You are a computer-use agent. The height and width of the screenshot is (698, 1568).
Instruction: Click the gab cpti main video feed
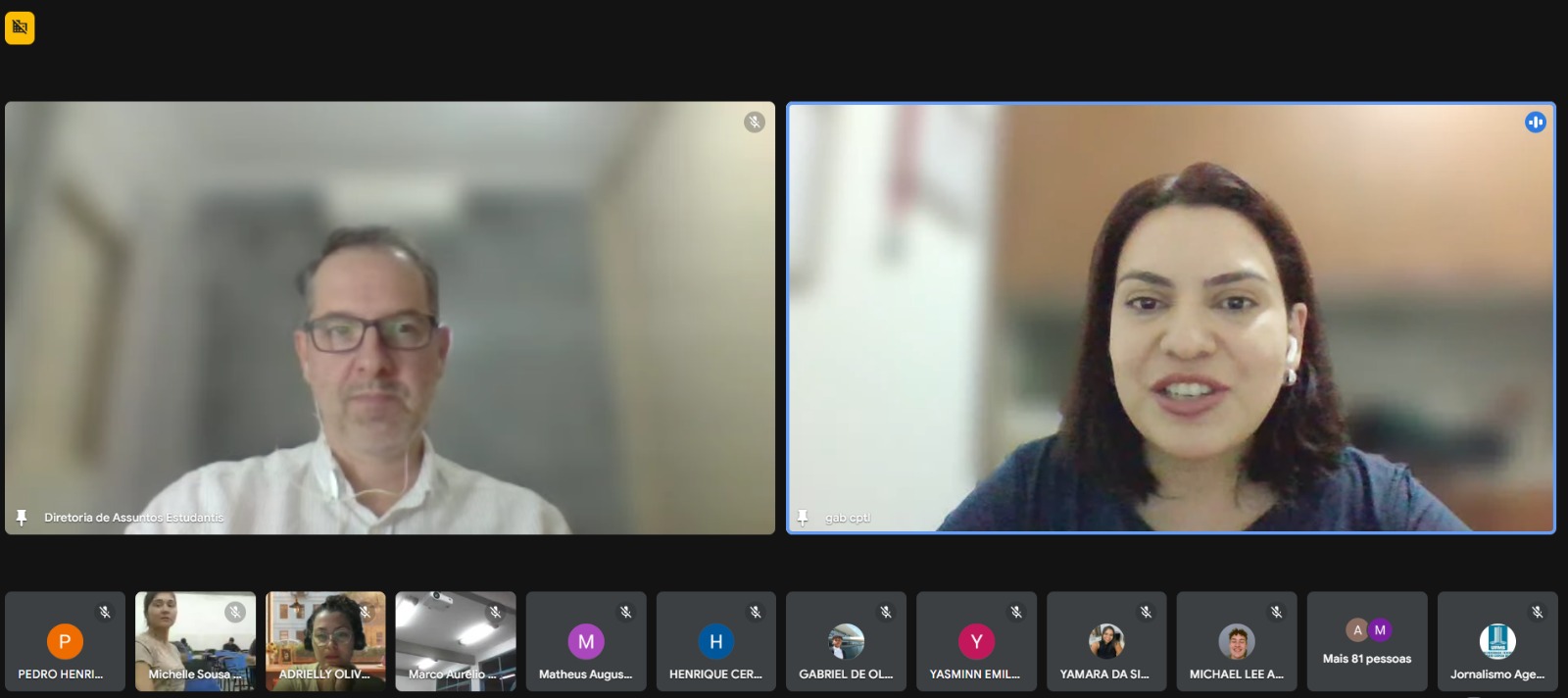coord(1170,319)
